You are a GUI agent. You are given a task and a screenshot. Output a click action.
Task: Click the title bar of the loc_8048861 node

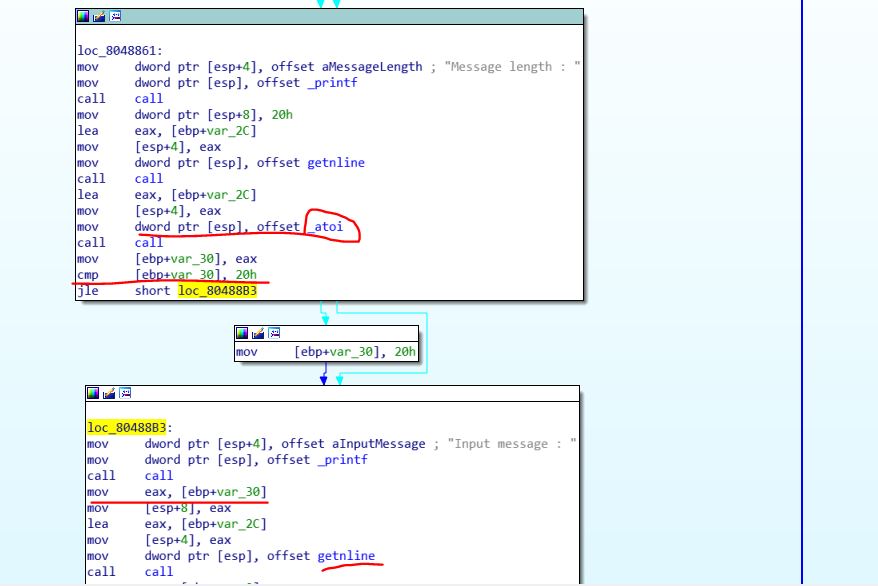[x=329, y=16]
